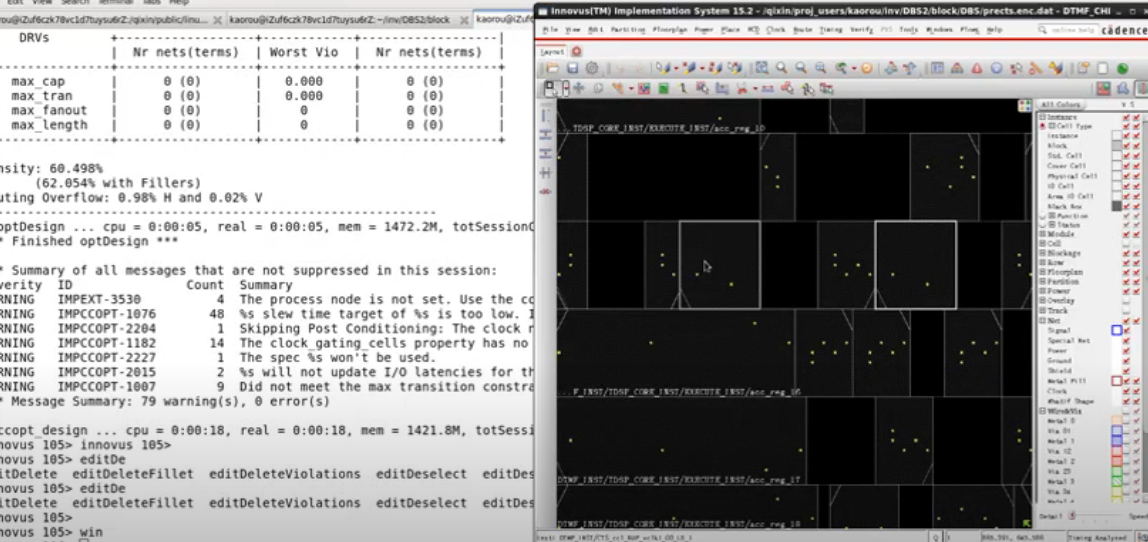Open the Route menu
The image size is (1148, 542).
pyautogui.click(x=802, y=30)
